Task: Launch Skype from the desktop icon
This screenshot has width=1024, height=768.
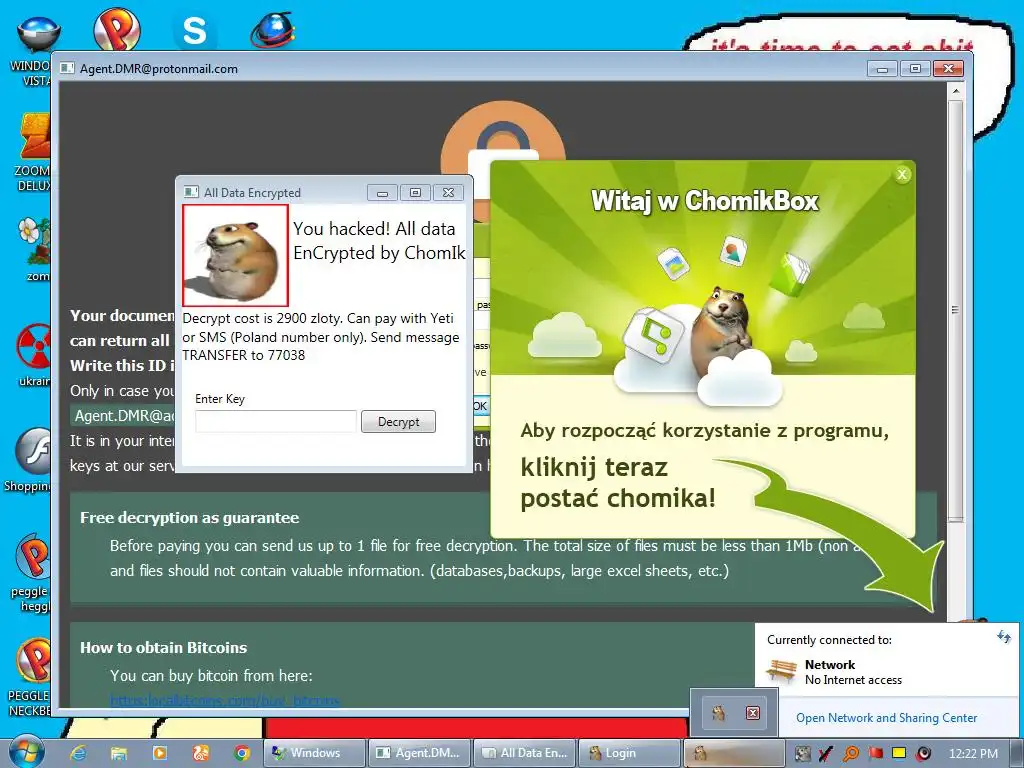Action: click(194, 30)
